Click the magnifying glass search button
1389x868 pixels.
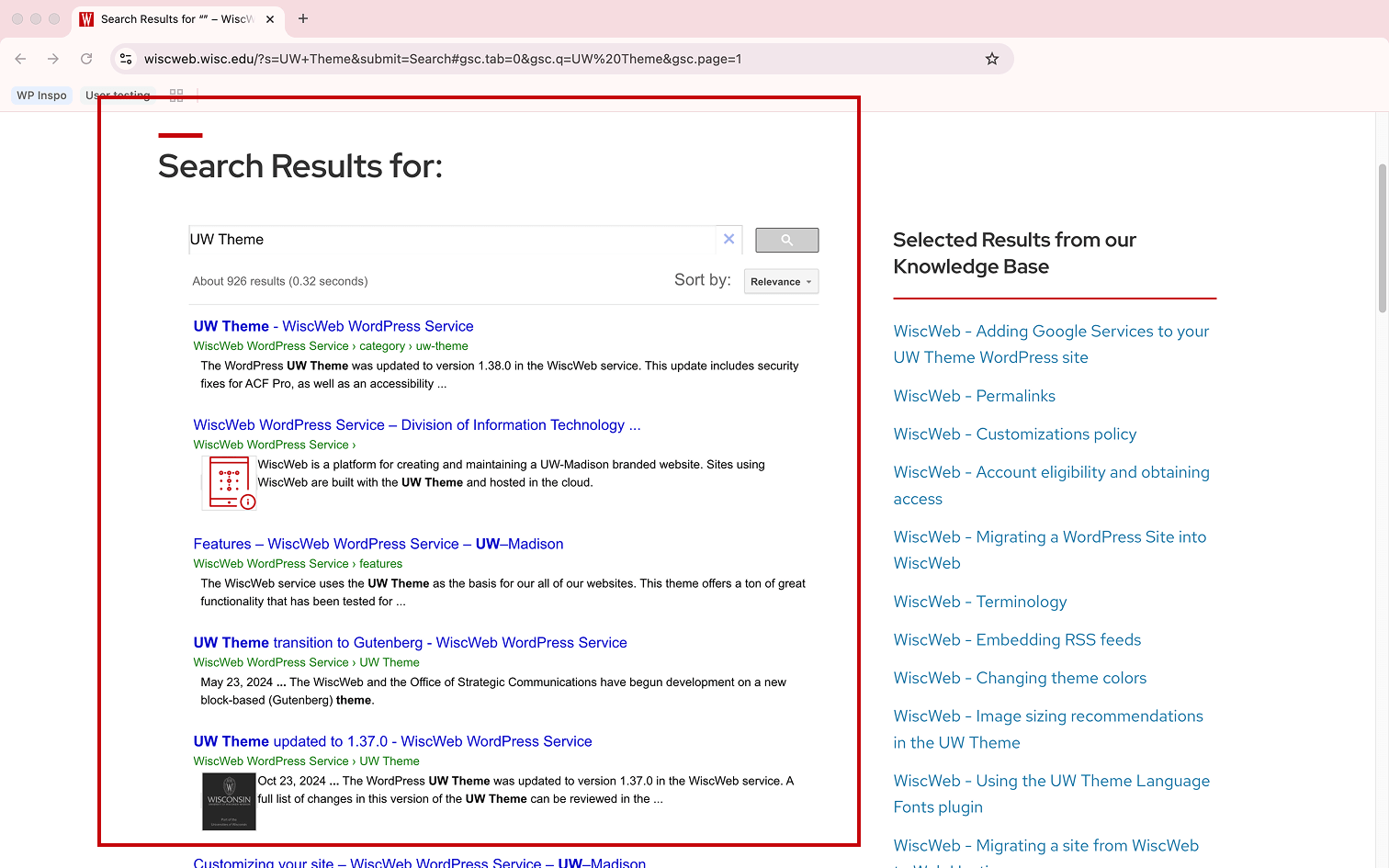(x=786, y=240)
